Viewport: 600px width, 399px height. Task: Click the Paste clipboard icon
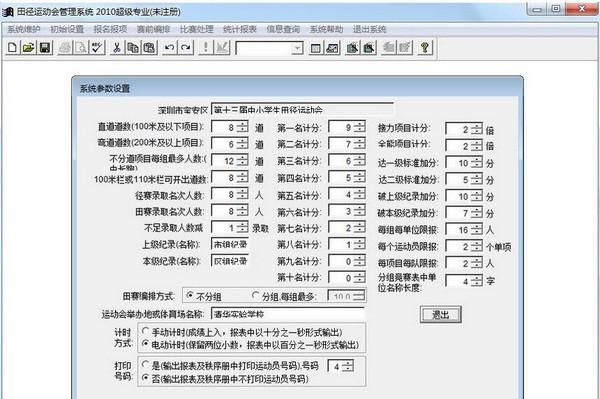pyautogui.click(x=150, y=47)
